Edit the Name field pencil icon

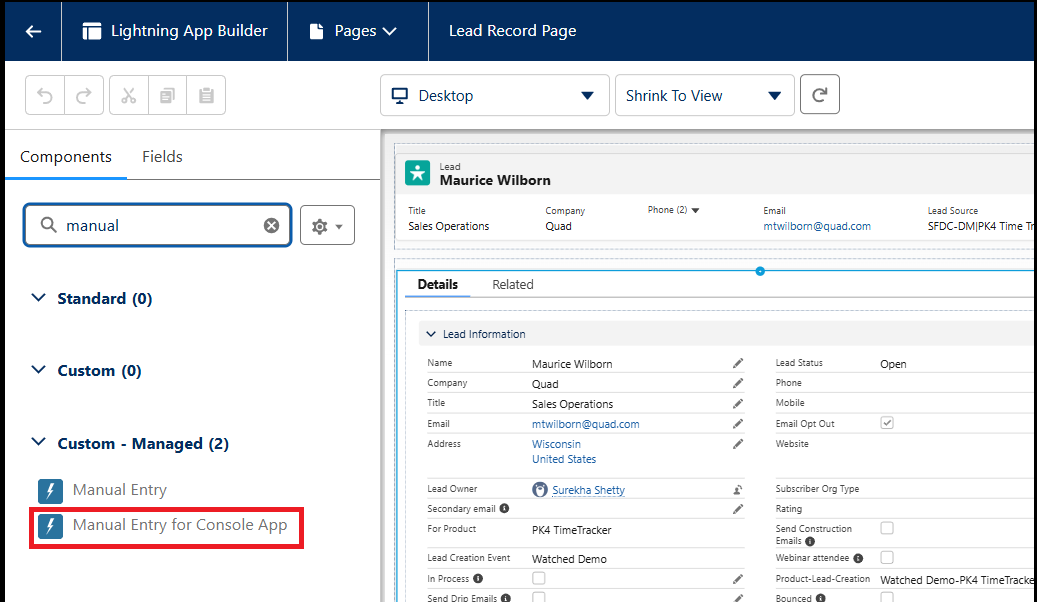tap(737, 363)
